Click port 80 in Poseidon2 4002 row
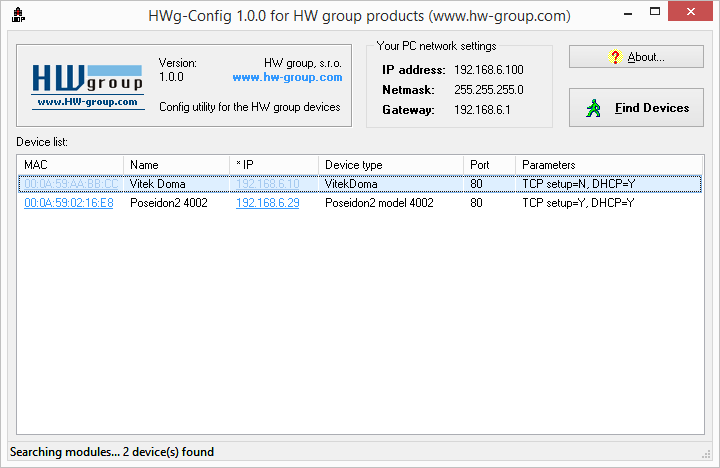 476,203
